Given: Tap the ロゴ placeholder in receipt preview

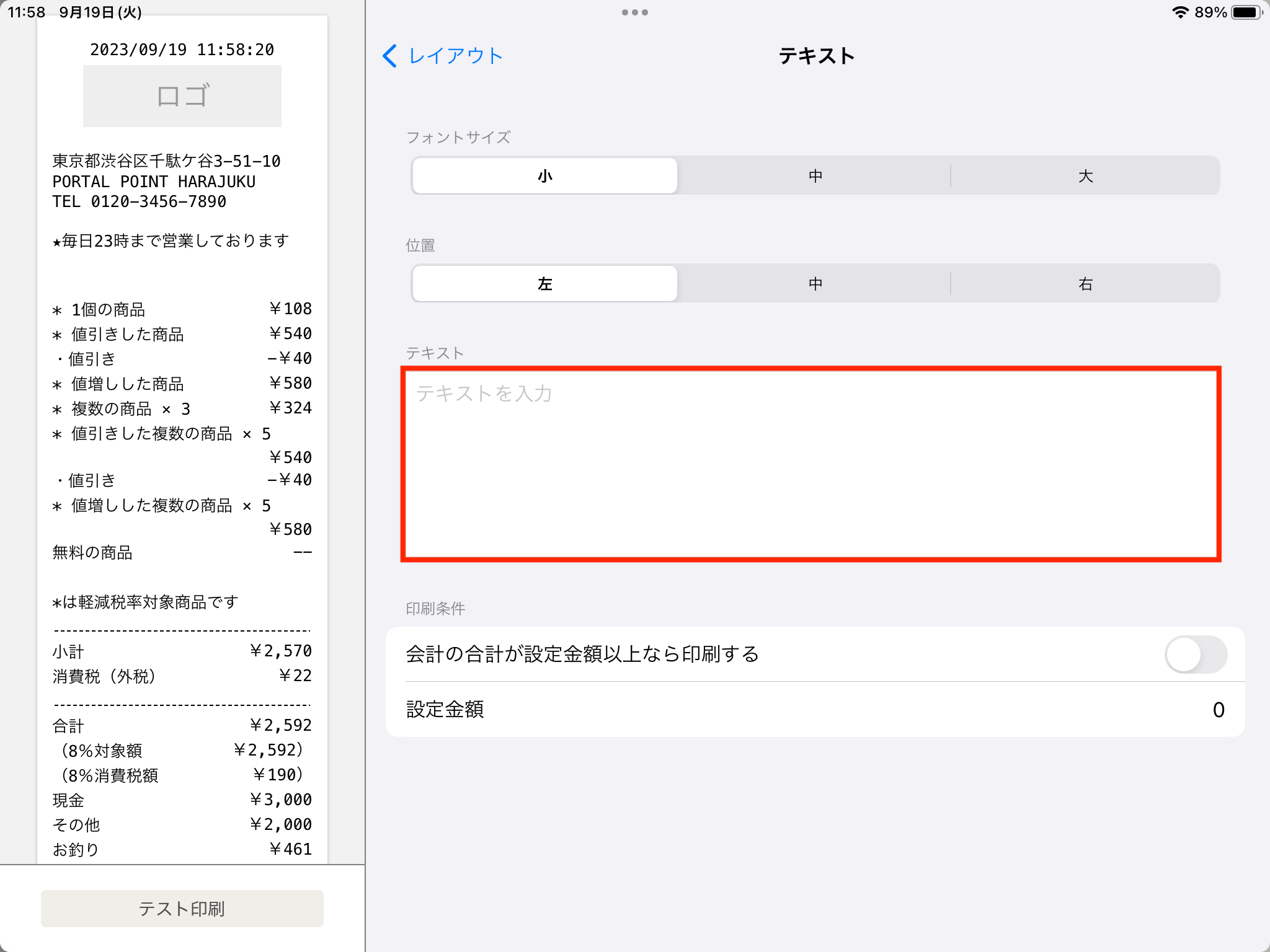Looking at the screenshot, I should click(x=182, y=96).
